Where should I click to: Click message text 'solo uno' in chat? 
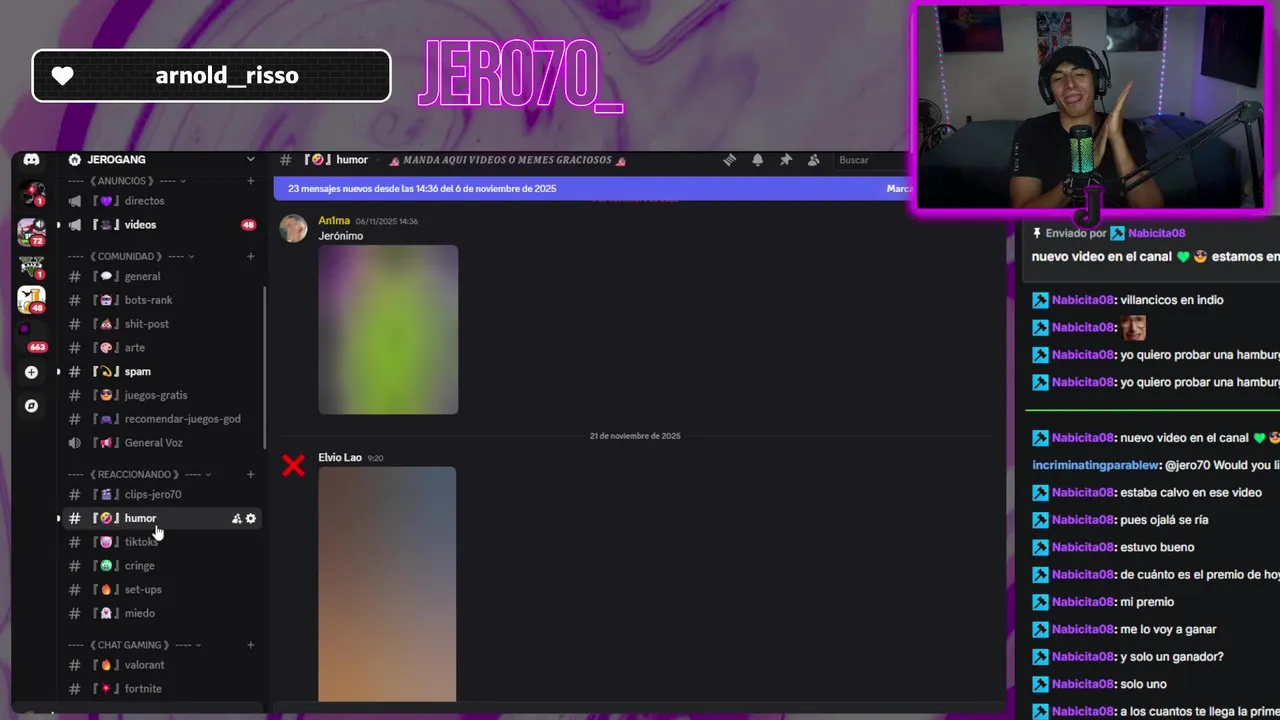[x=1143, y=684]
